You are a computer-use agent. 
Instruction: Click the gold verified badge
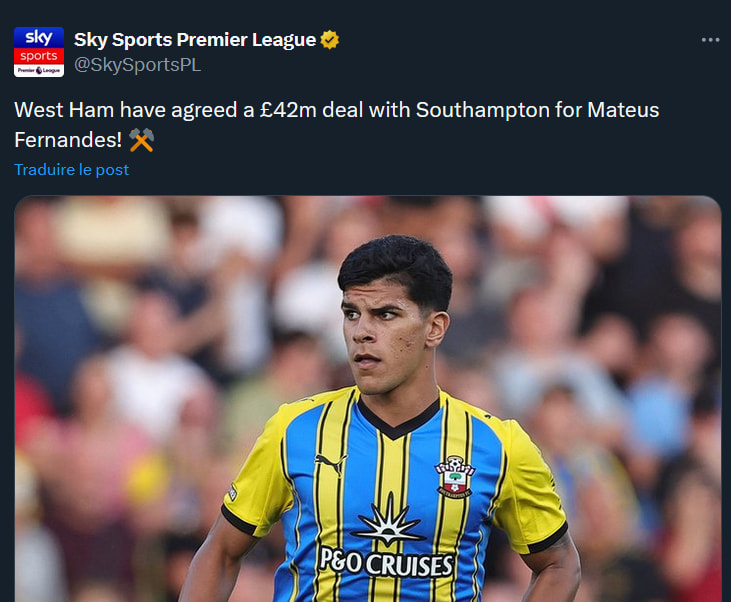tap(330, 40)
